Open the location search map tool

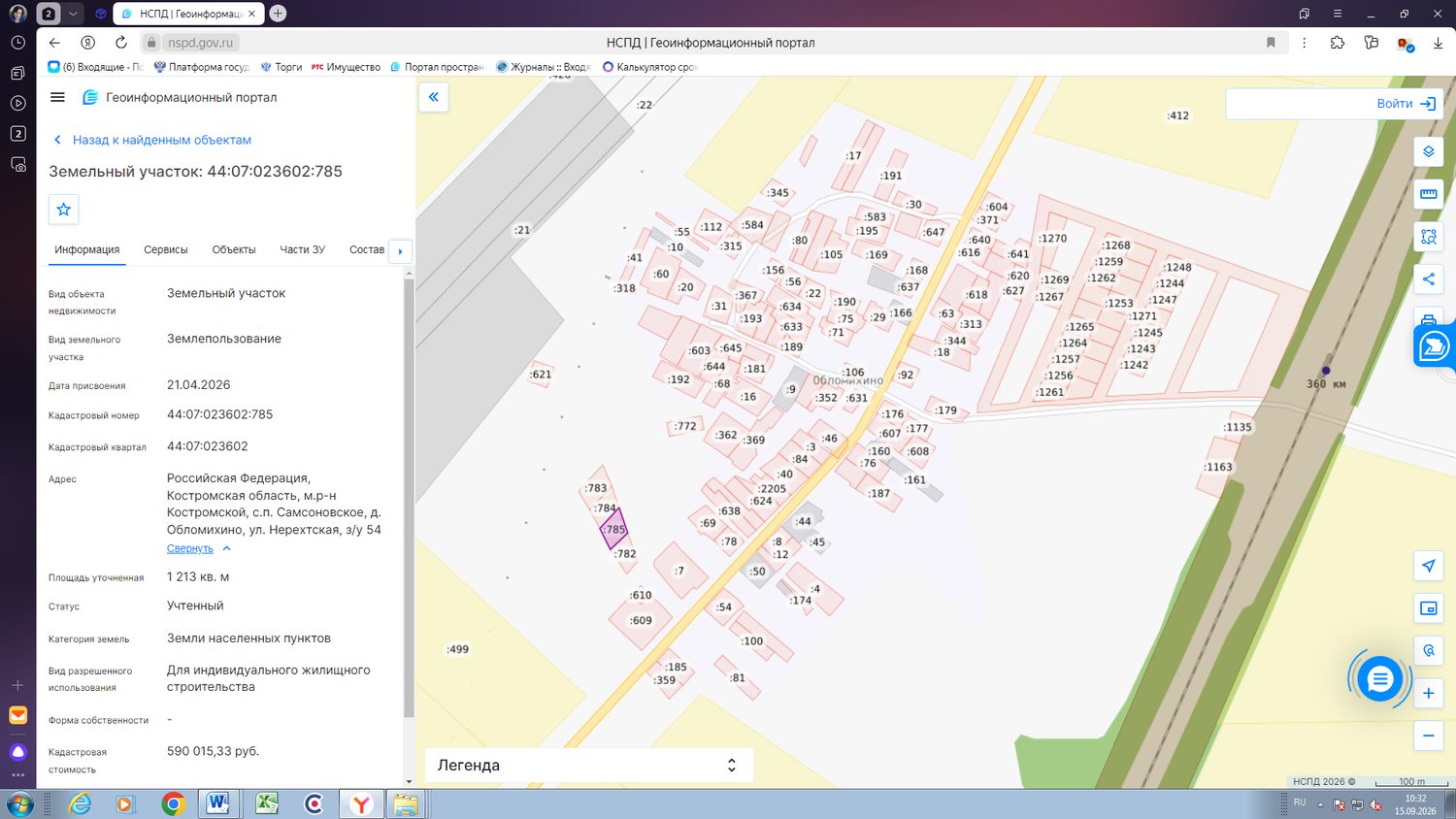tap(1429, 651)
